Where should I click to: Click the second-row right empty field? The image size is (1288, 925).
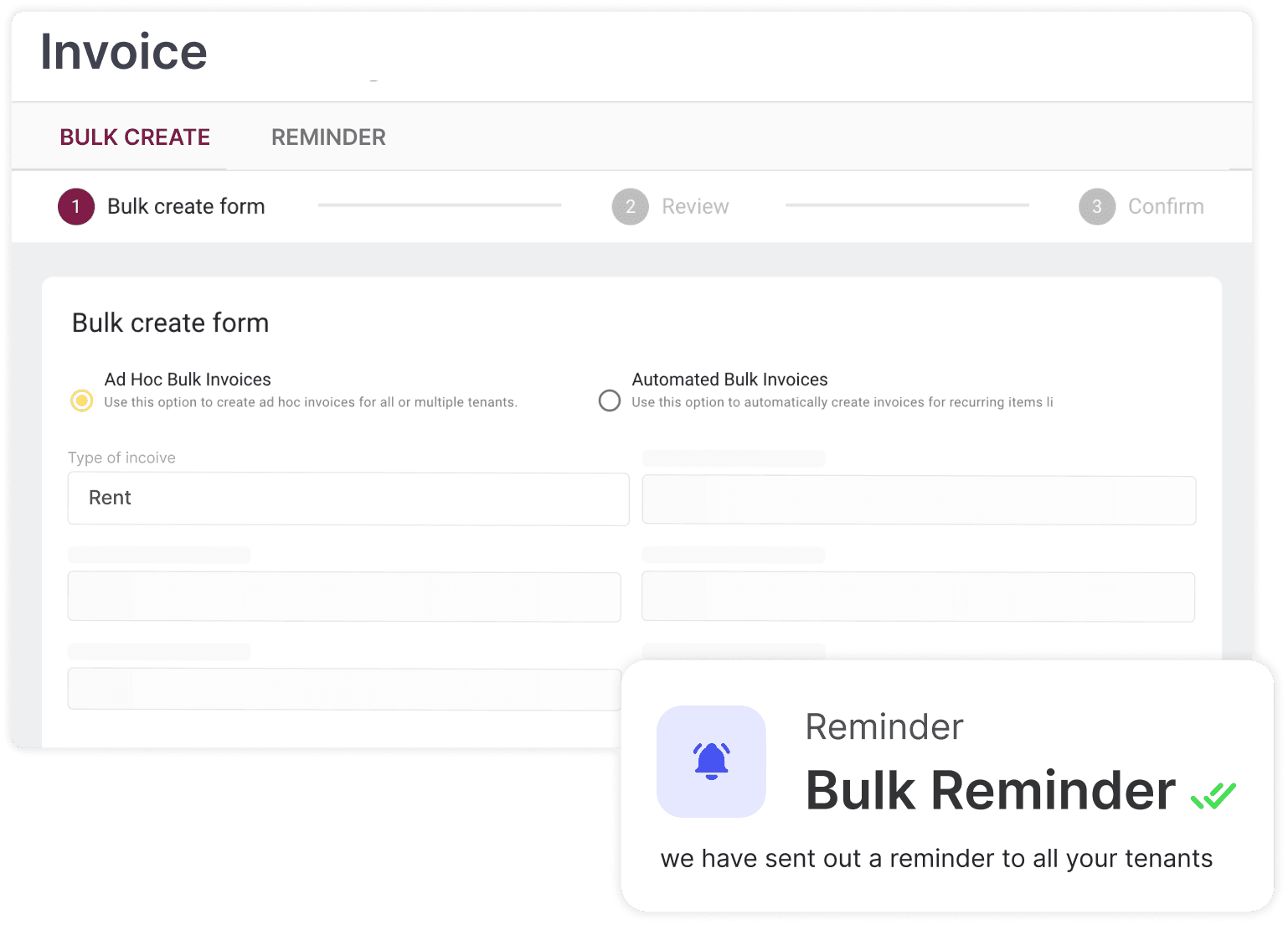[x=918, y=597]
